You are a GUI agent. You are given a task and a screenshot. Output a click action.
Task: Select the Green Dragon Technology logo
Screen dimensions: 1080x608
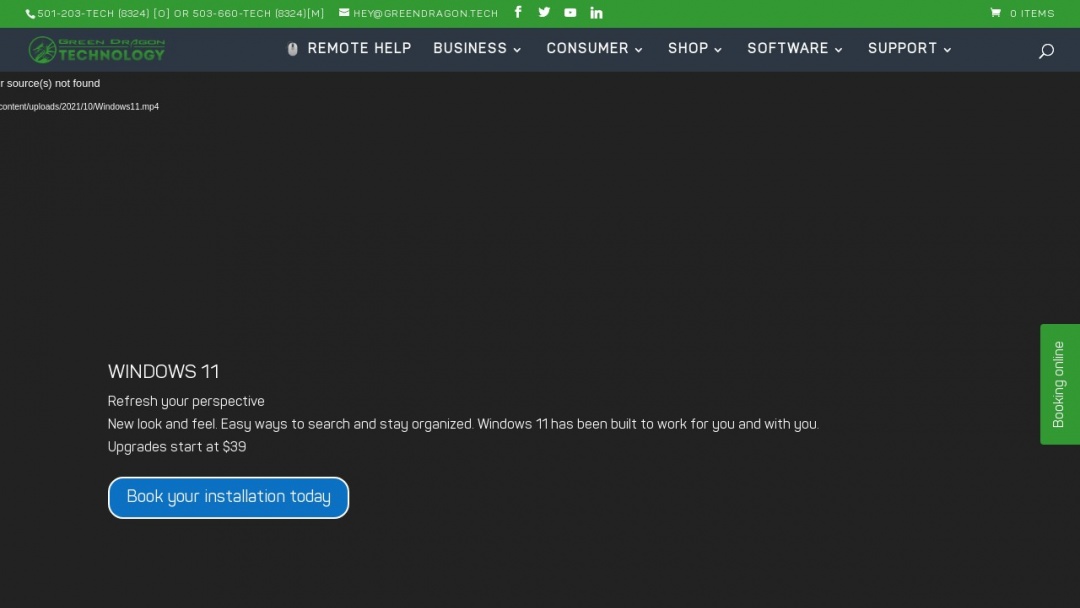pyautogui.click(x=96, y=49)
